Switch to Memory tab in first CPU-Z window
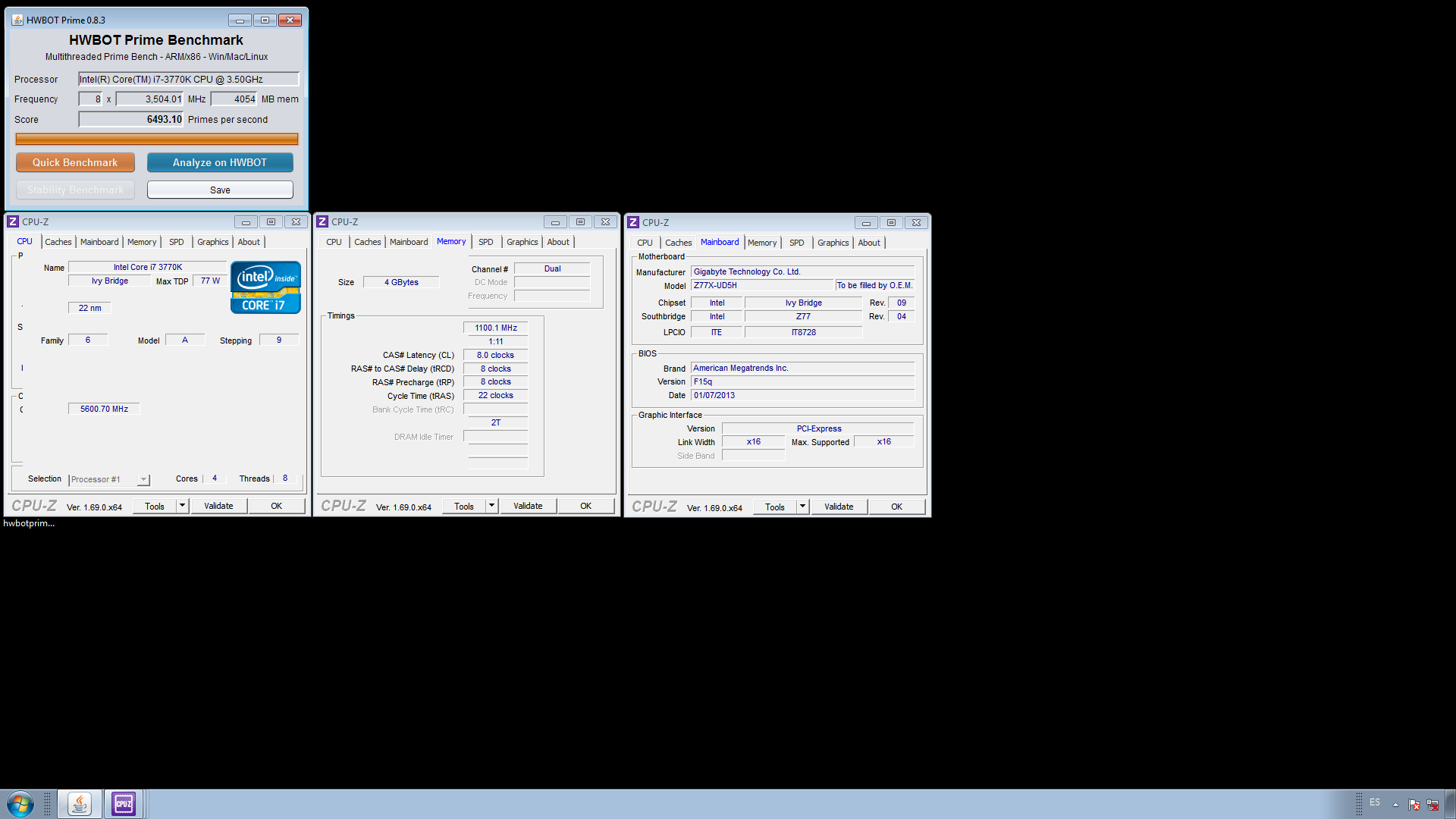This screenshot has width=1456, height=819. pos(142,242)
